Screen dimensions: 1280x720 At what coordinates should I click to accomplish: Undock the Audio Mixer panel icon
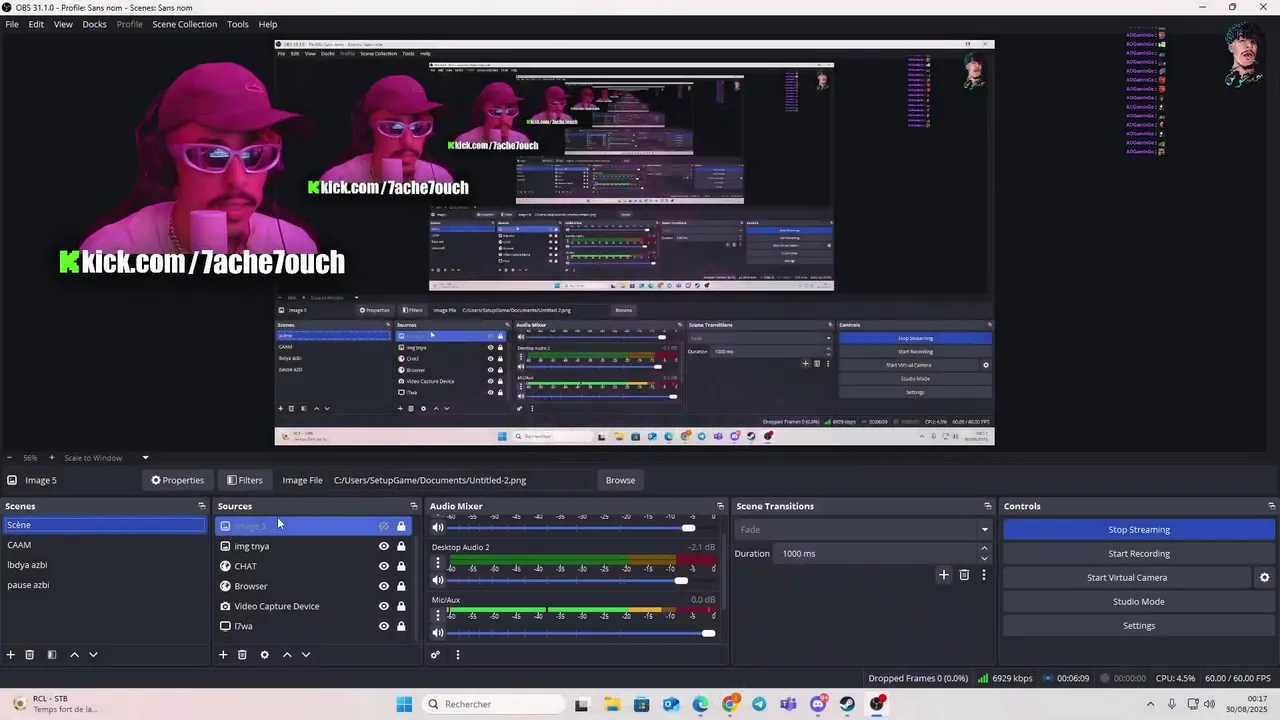tap(720, 506)
